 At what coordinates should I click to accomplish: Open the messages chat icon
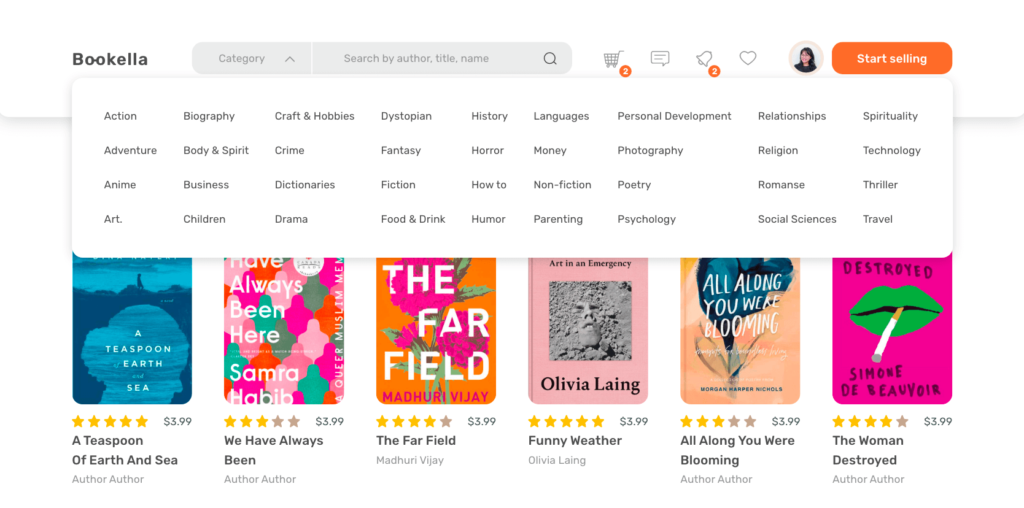point(660,58)
